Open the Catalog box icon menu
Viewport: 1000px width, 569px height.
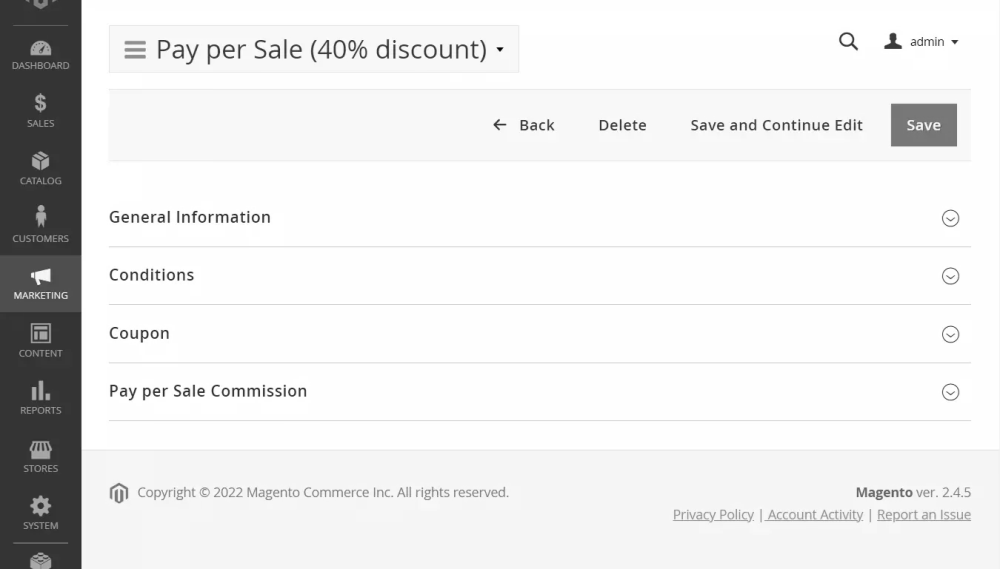(40, 168)
